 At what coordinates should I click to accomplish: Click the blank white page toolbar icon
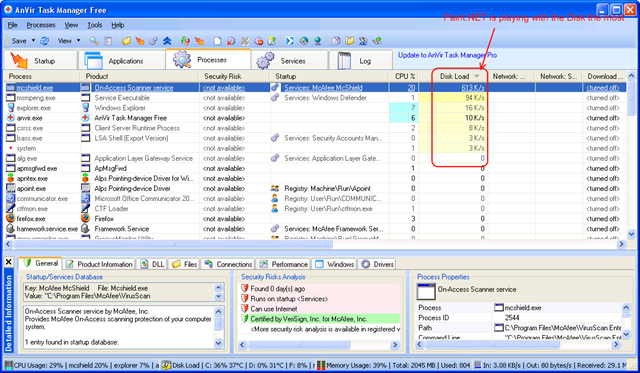(x=217, y=41)
